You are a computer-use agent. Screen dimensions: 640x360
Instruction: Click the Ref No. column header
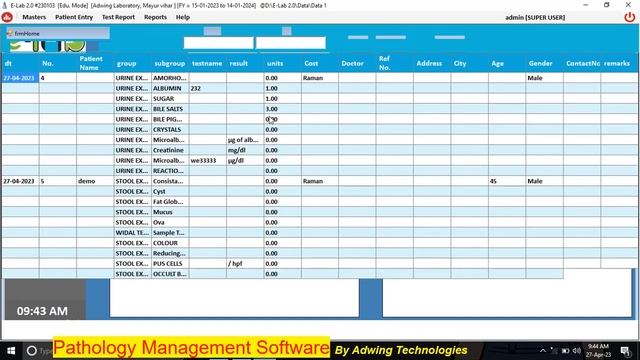395,63
